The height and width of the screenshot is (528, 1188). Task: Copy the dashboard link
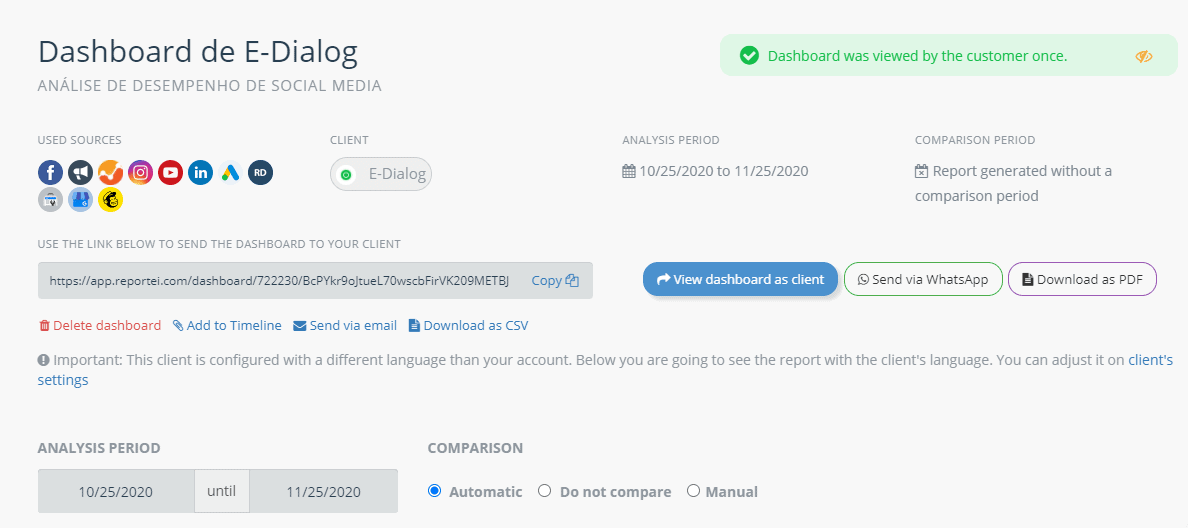(555, 281)
